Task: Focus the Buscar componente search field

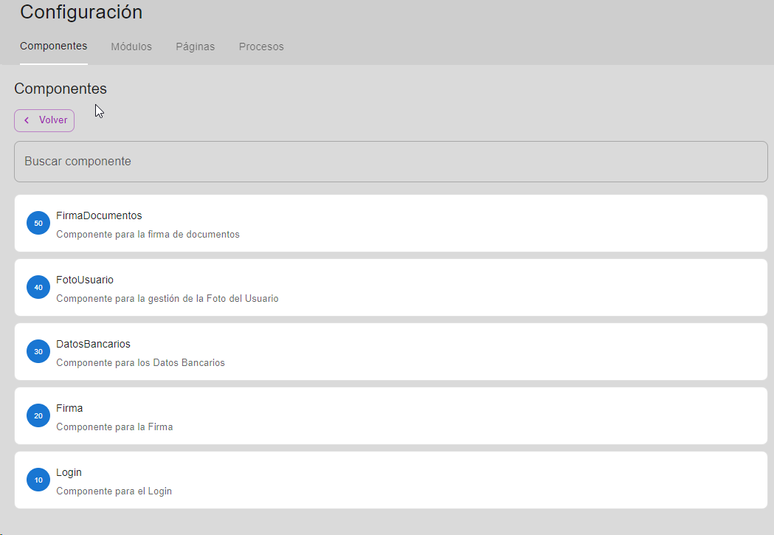Action: (x=391, y=161)
